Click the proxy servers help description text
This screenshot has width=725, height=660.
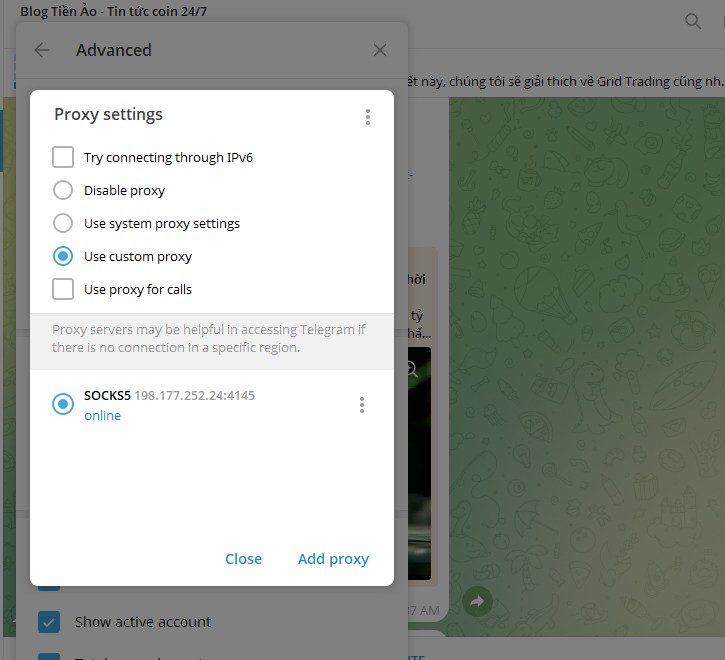coord(209,339)
